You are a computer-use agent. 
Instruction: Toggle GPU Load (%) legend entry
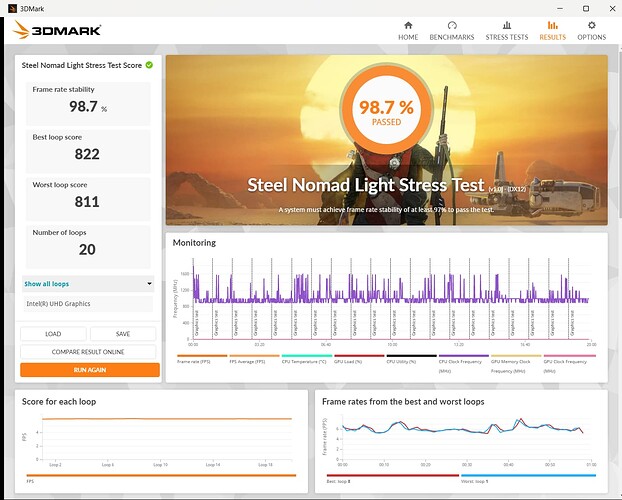359,359
